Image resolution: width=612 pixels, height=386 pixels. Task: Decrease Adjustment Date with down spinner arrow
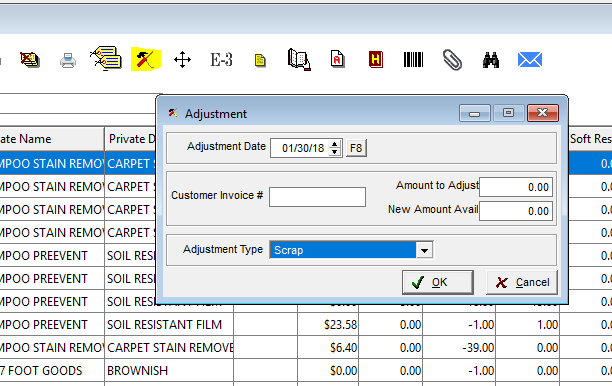[334, 152]
